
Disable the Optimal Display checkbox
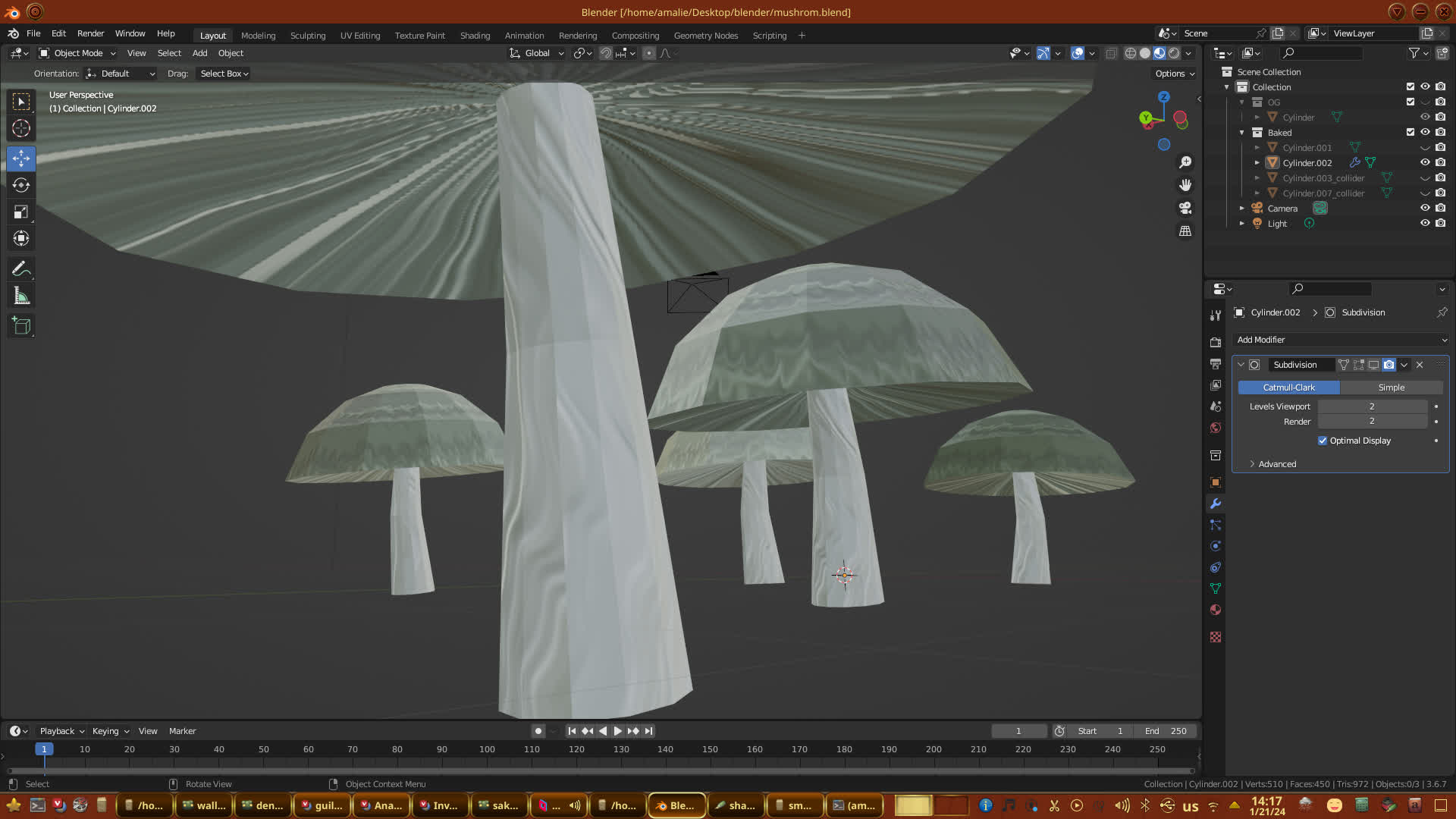1323,441
